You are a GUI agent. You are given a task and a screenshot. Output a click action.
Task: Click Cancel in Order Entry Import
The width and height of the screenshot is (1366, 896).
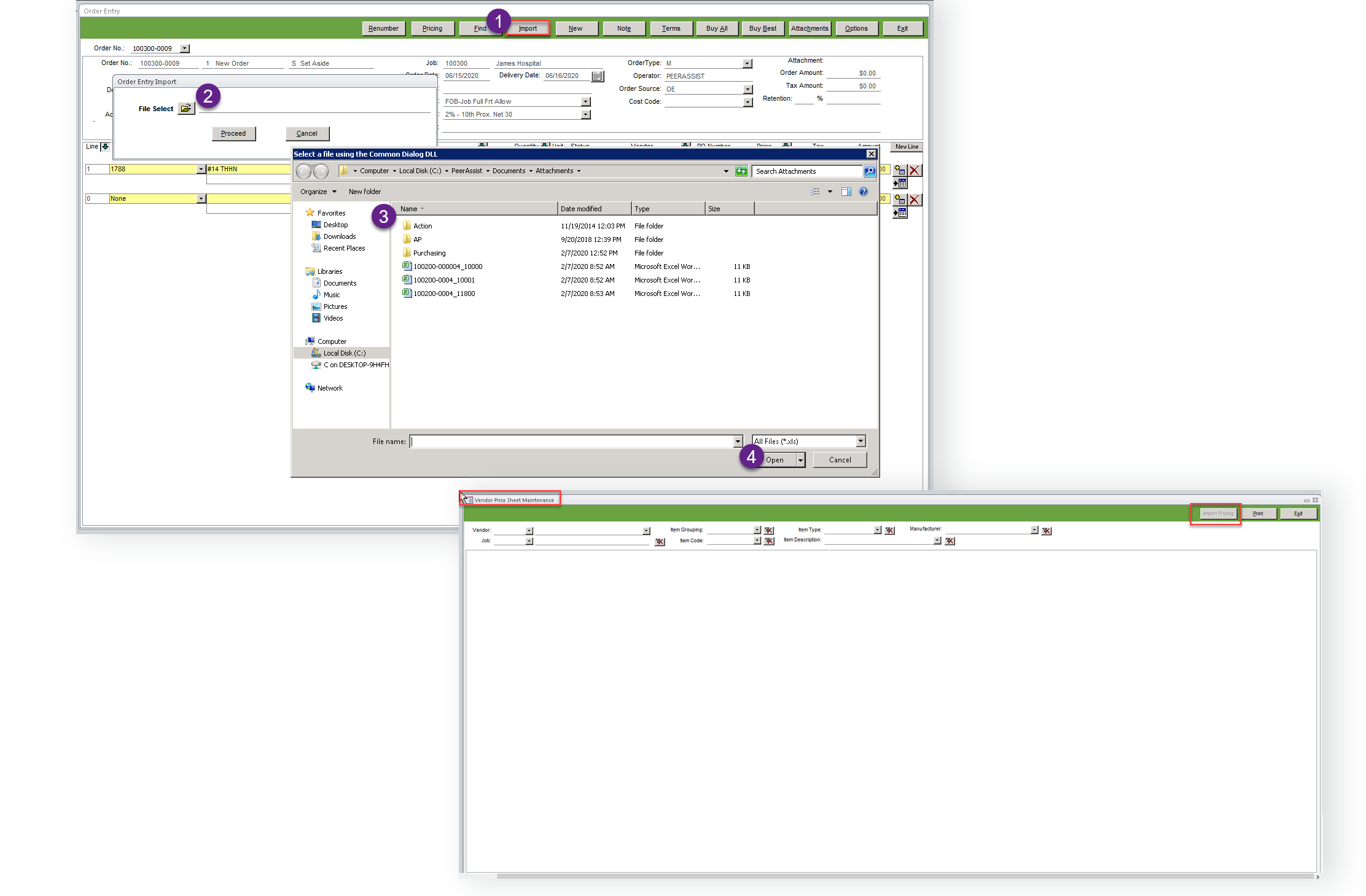pos(307,133)
